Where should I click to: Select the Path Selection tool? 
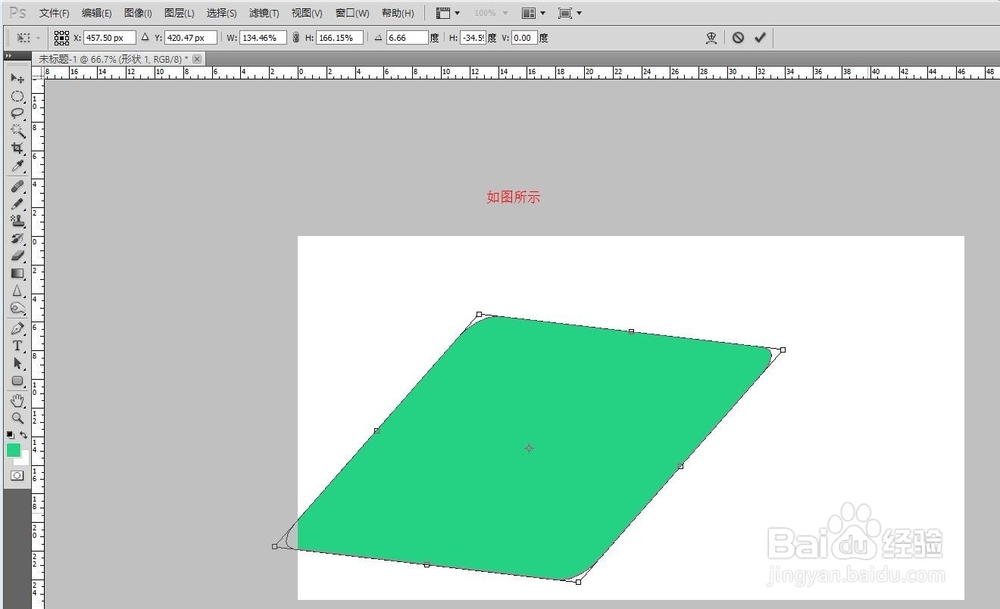[x=17, y=363]
